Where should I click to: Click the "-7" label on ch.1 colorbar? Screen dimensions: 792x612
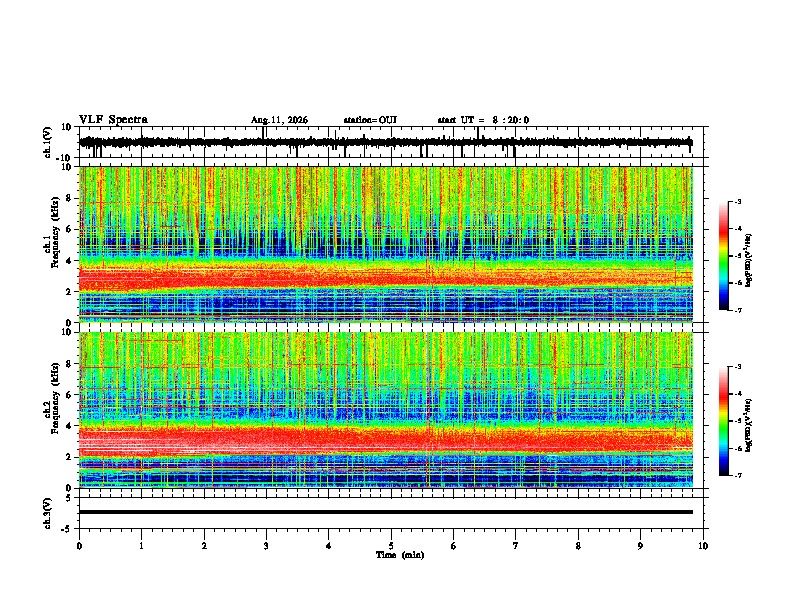(737, 311)
